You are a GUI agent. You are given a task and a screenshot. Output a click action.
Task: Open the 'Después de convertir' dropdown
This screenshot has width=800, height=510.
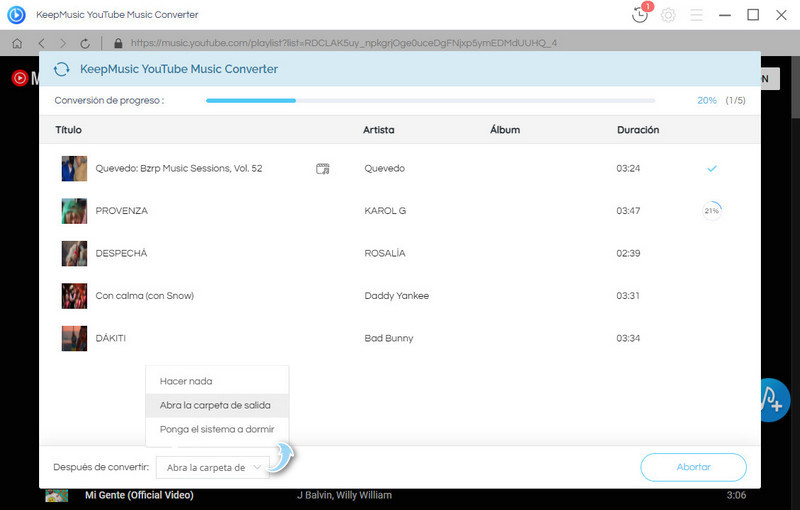coord(213,468)
